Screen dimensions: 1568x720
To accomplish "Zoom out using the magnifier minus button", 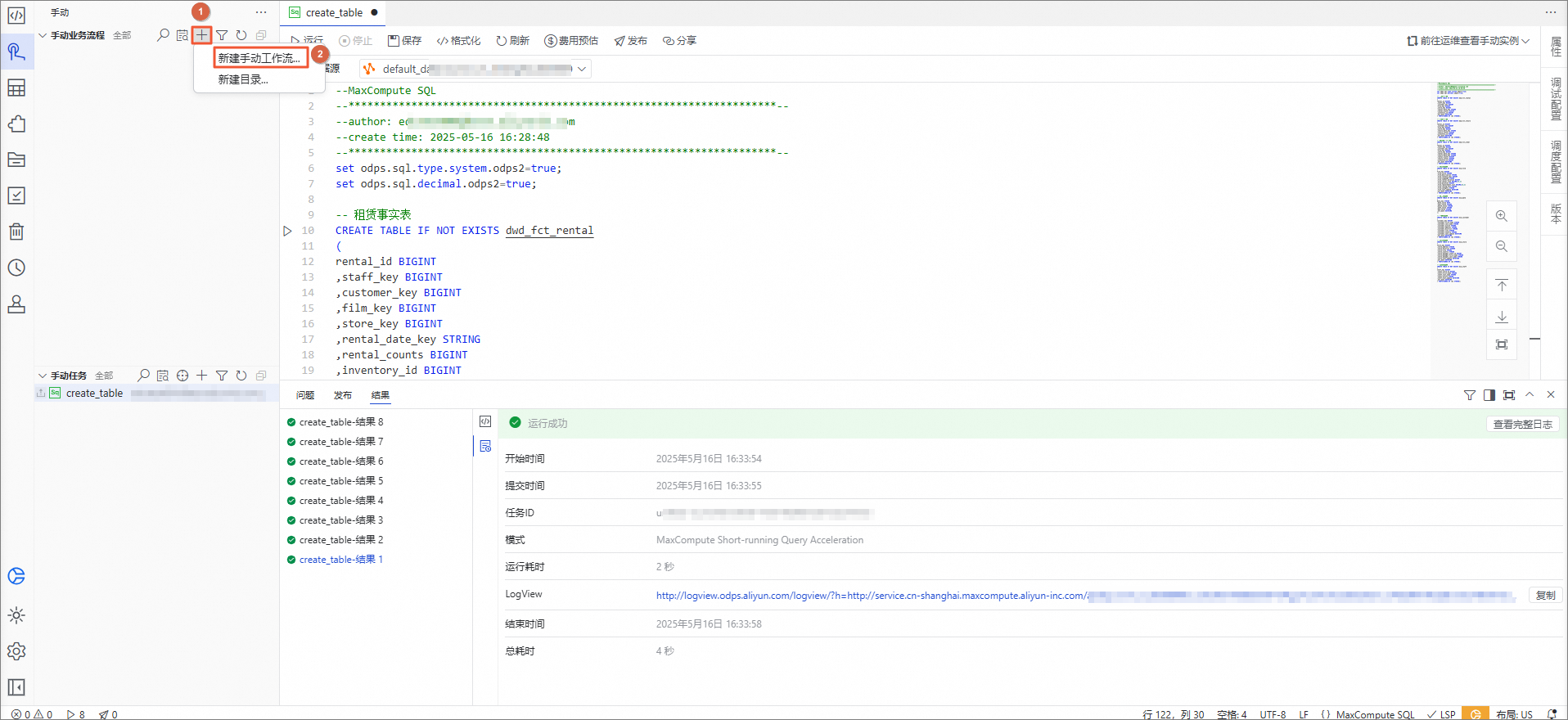I will pyautogui.click(x=1502, y=246).
